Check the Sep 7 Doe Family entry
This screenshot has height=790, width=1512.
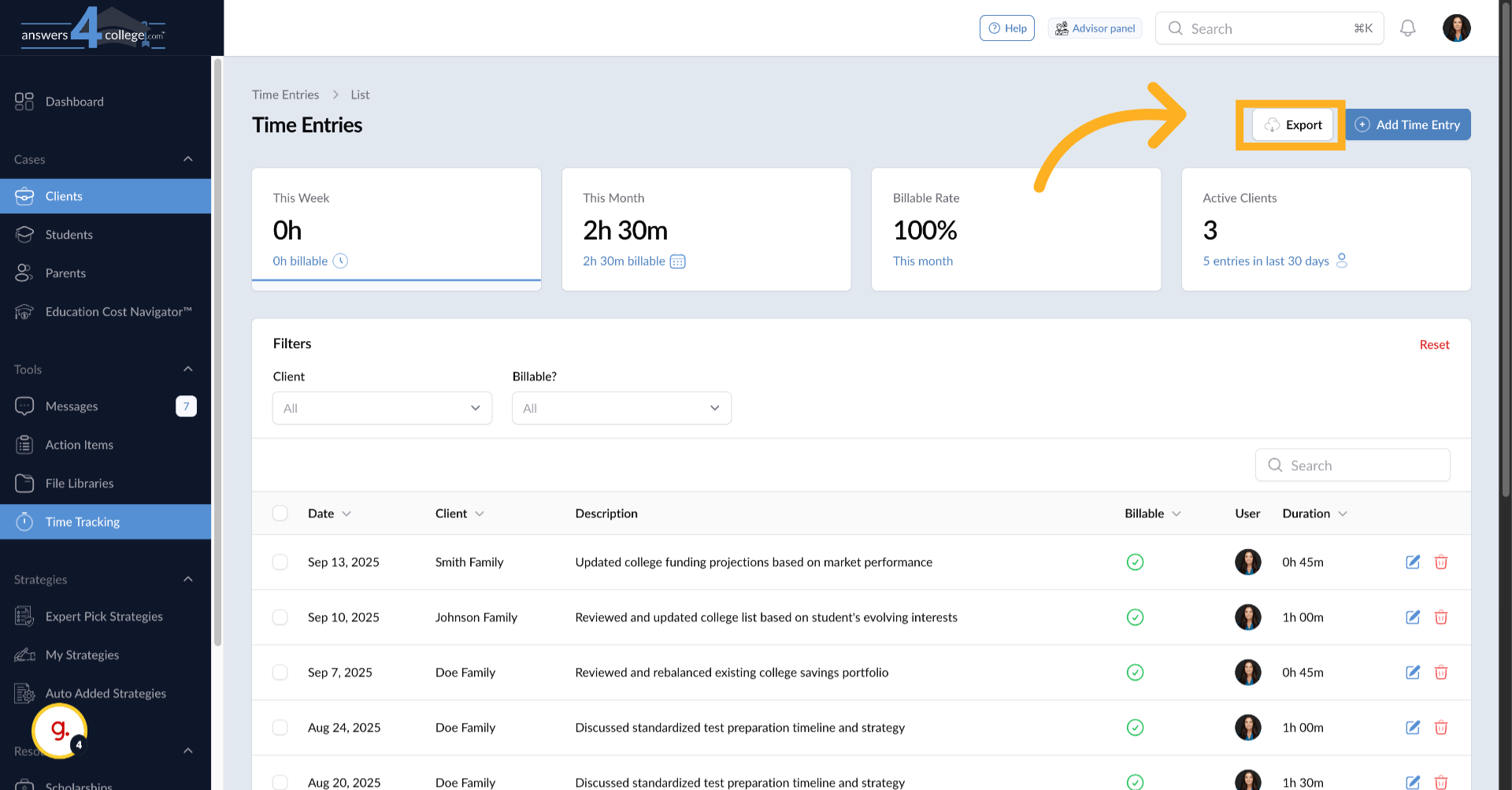click(x=280, y=672)
